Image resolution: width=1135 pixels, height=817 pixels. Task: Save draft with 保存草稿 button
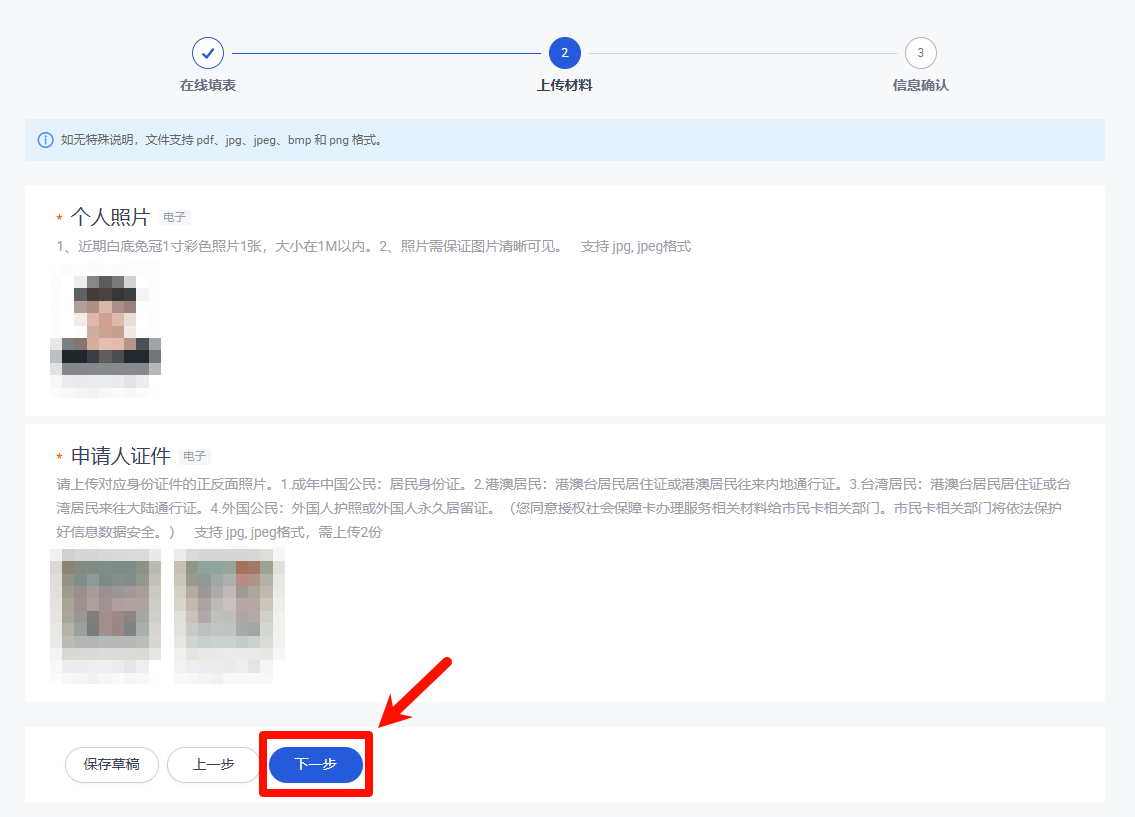point(111,764)
